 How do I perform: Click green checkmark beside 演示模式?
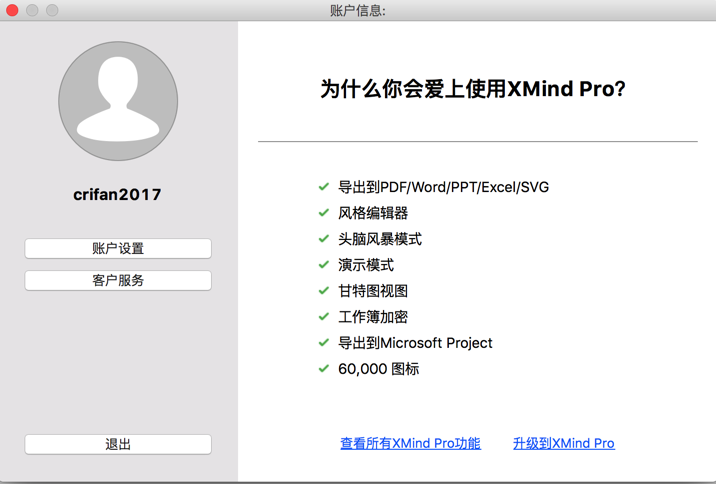click(x=324, y=264)
